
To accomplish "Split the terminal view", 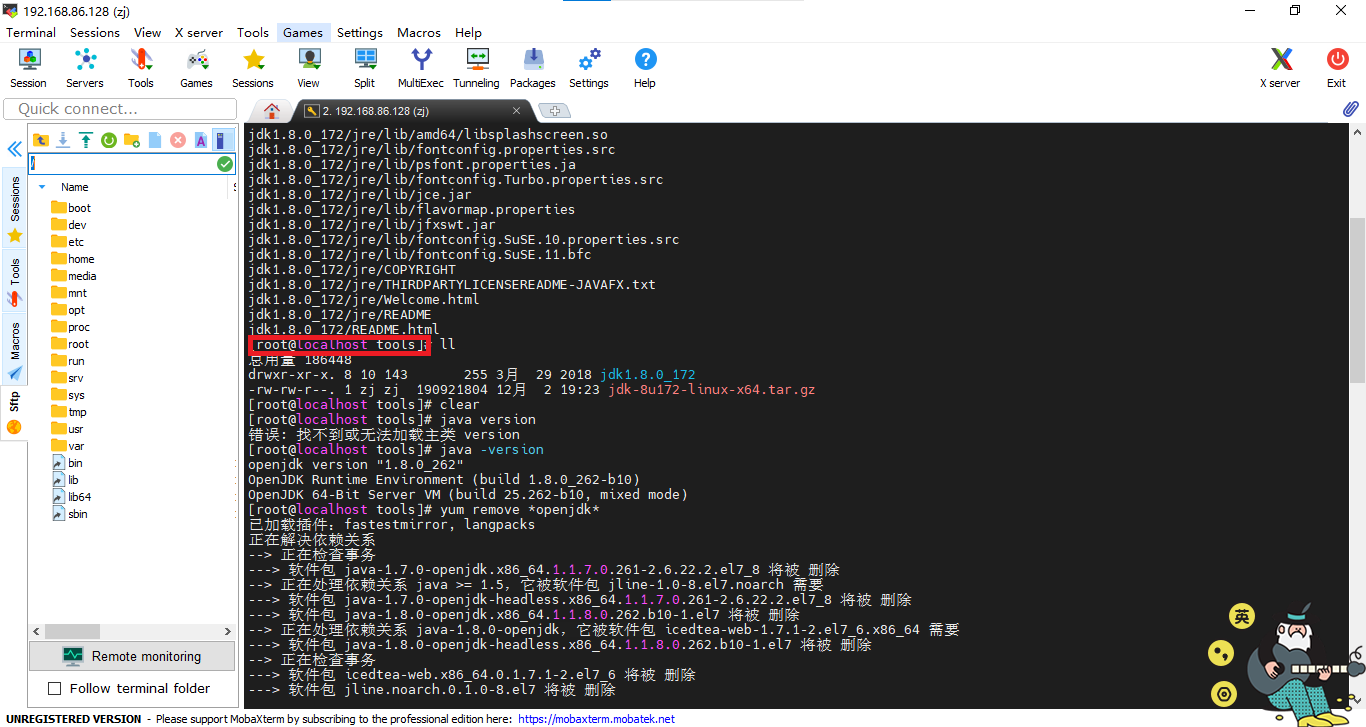I will click(x=364, y=68).
